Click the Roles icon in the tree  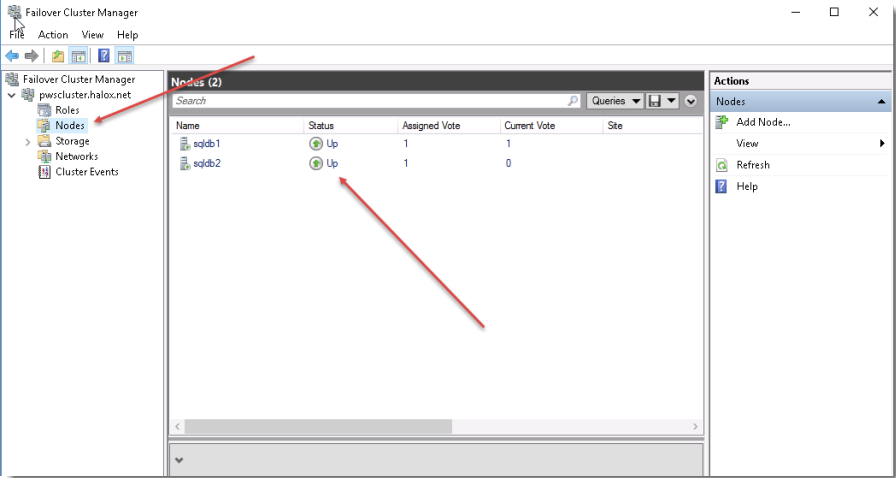44,110
